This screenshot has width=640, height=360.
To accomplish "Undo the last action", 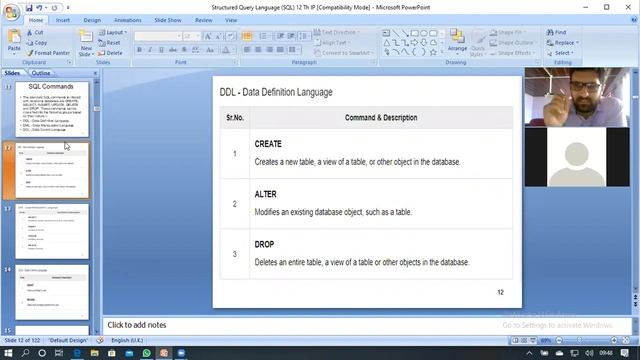I will coord(39,8).
